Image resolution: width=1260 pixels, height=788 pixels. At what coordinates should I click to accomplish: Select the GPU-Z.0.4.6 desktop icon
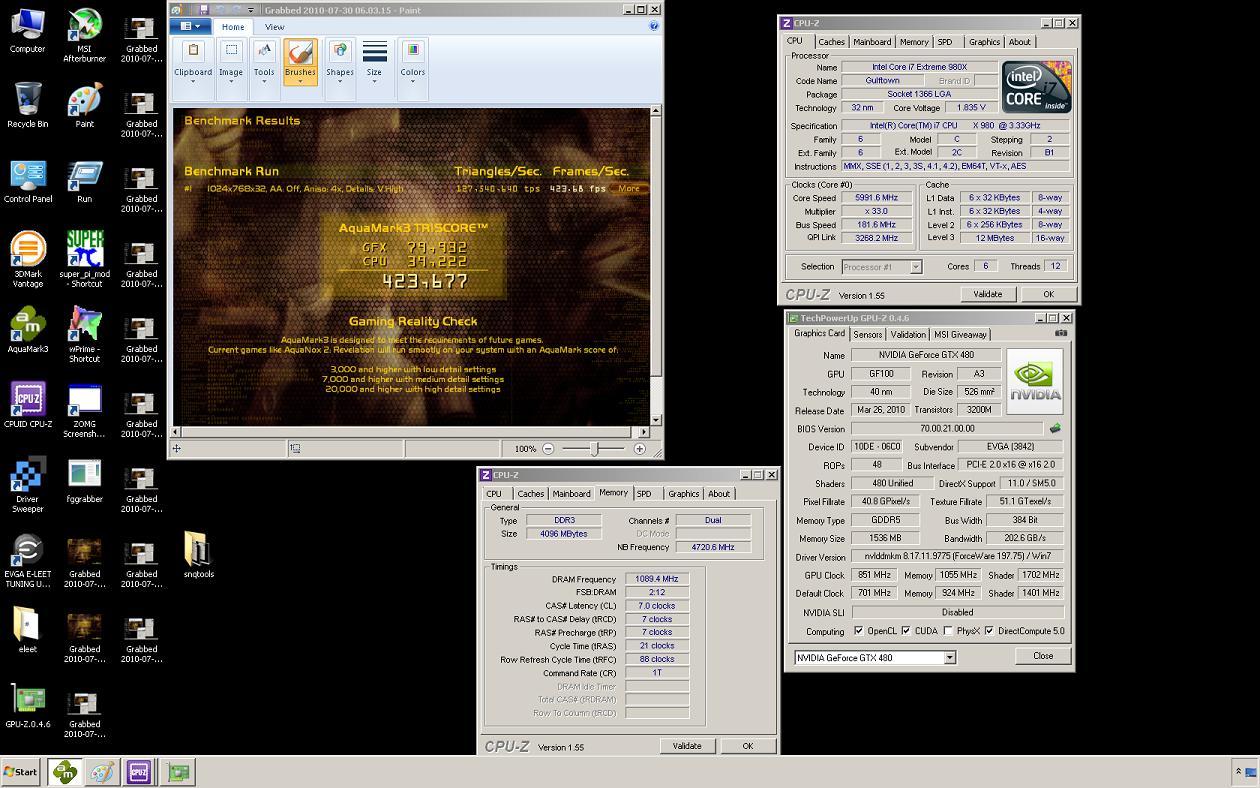(27, 705)
